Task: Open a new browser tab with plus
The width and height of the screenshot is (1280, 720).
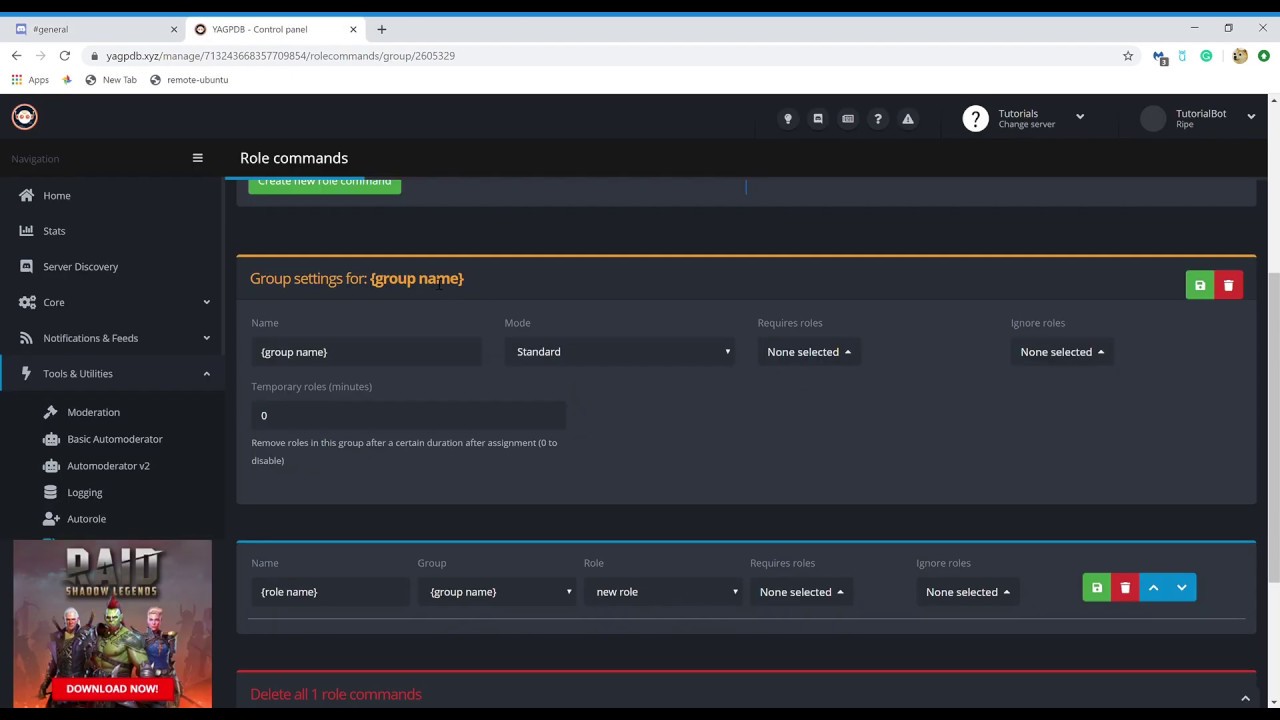Action: click(x=382, y=29)
